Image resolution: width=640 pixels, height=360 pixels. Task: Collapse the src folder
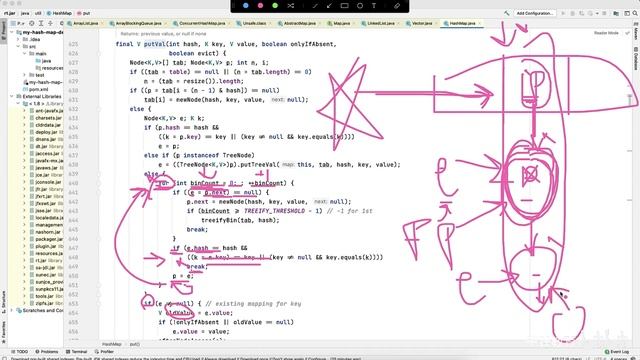click(18, 47)
